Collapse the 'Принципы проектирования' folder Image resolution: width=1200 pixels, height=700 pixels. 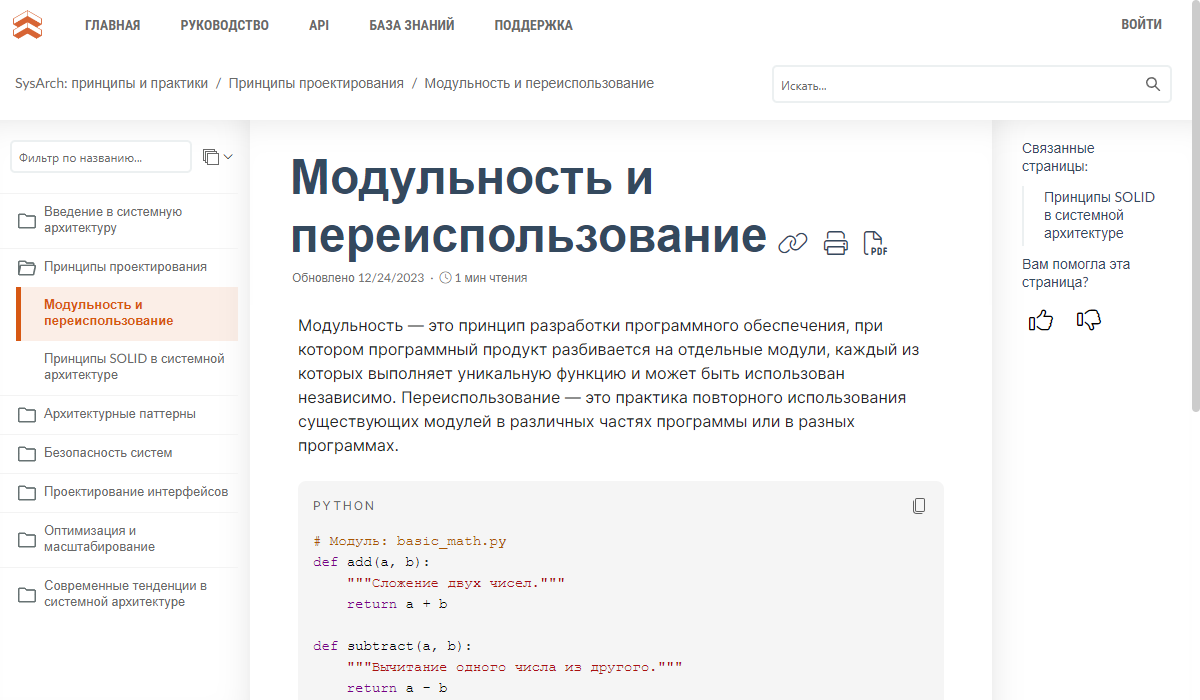click(27, 267)
